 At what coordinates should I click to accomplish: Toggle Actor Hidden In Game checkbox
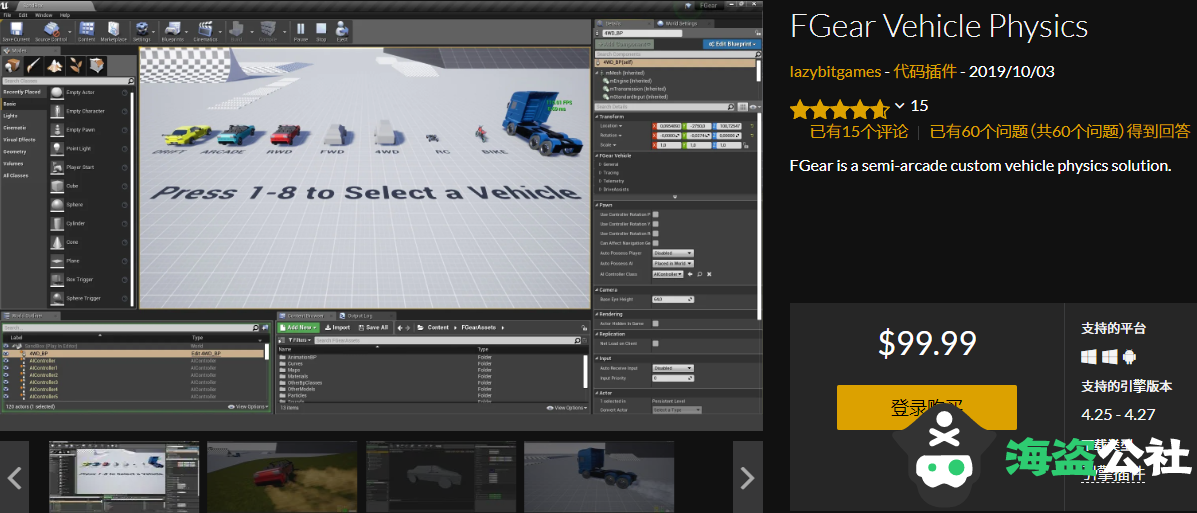[x=656, y=324]
